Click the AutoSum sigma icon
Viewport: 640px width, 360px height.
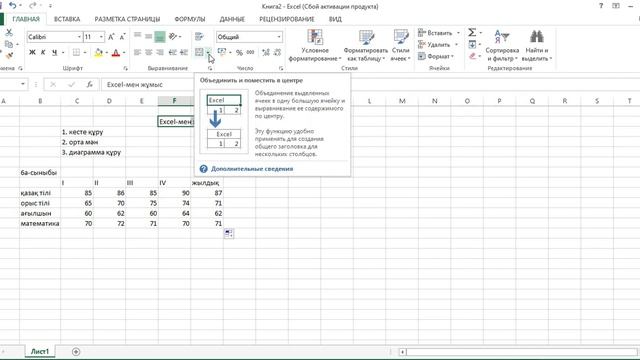tap(472, 32)
